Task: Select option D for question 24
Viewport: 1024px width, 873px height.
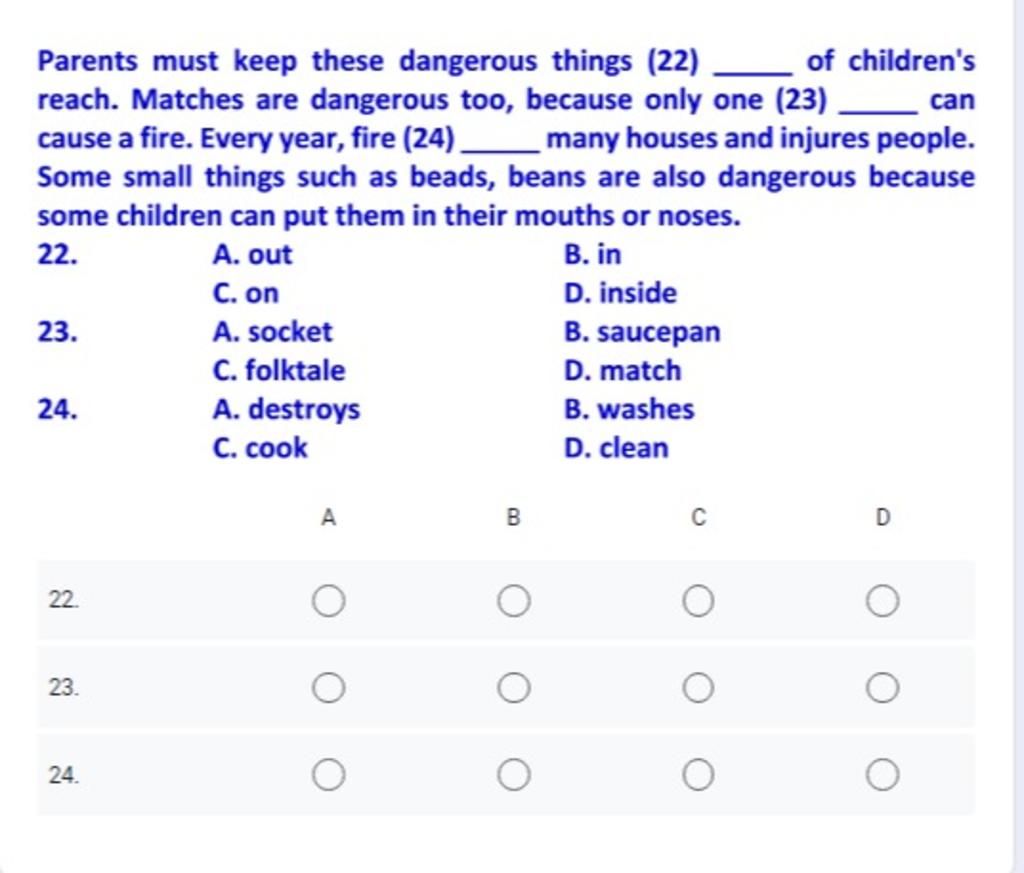Action: [x=883, y=775]
